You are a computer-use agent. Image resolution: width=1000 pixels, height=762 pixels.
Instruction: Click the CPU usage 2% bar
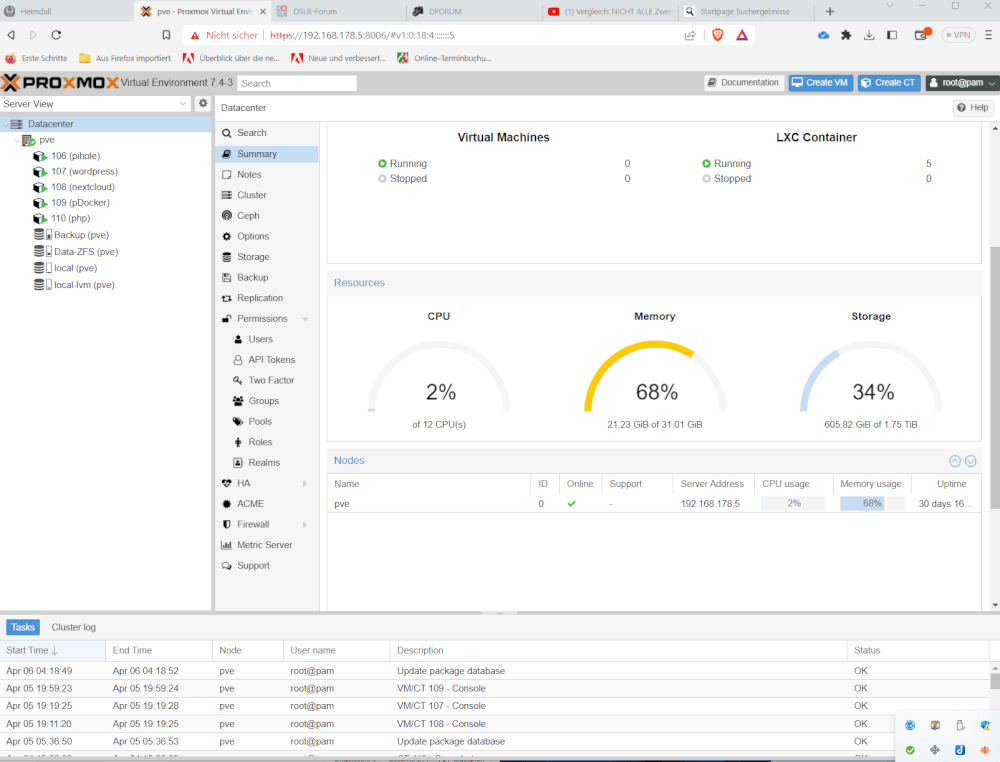point(793,504)
